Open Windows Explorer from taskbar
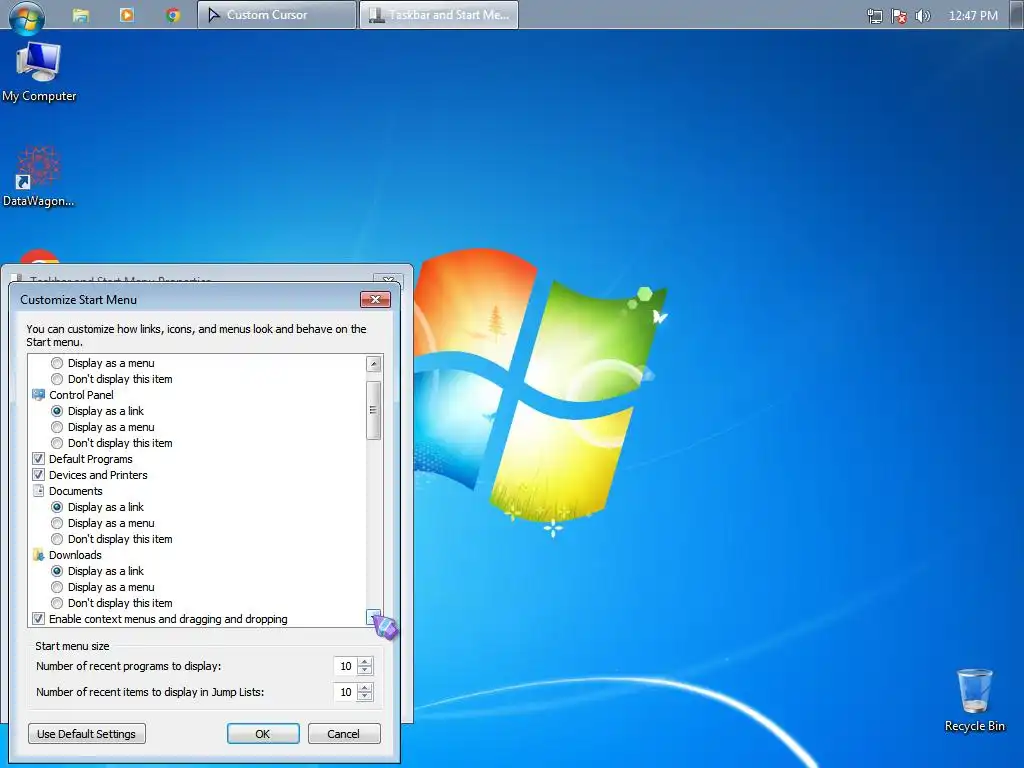This screenshot has height=768, width=1024. click(81, 15)
